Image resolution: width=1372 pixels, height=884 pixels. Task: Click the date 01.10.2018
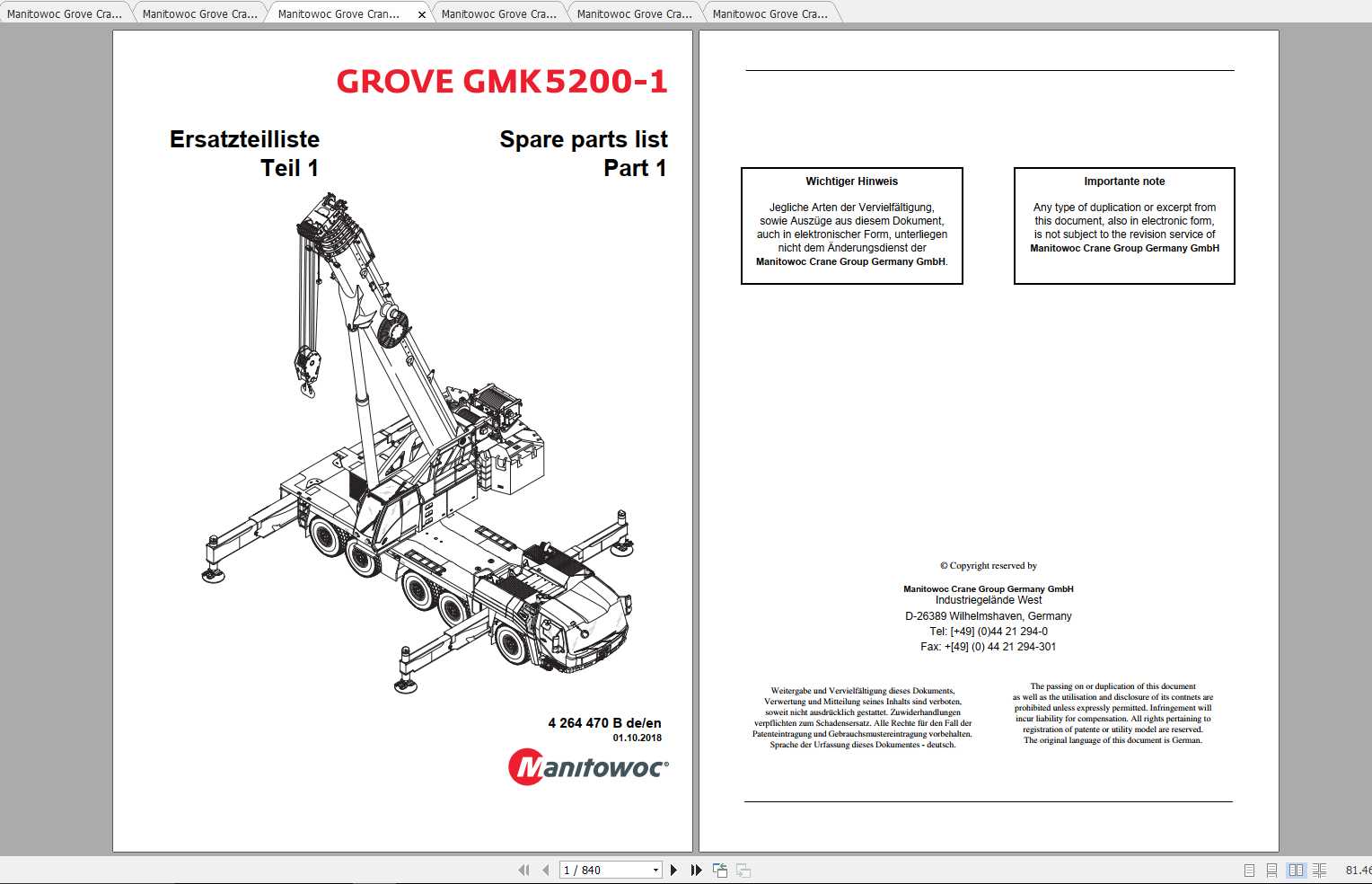[x=638, y=738]
